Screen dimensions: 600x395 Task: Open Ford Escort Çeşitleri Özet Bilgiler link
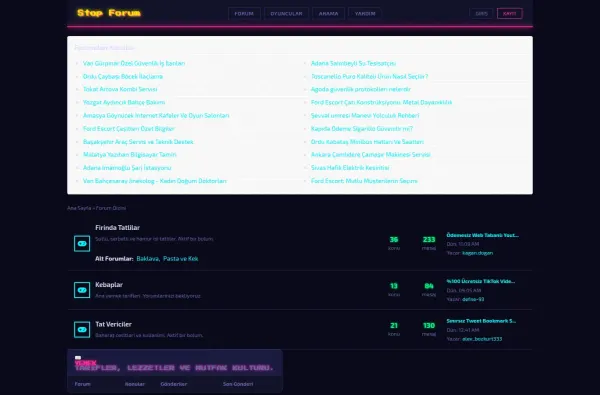129,129
